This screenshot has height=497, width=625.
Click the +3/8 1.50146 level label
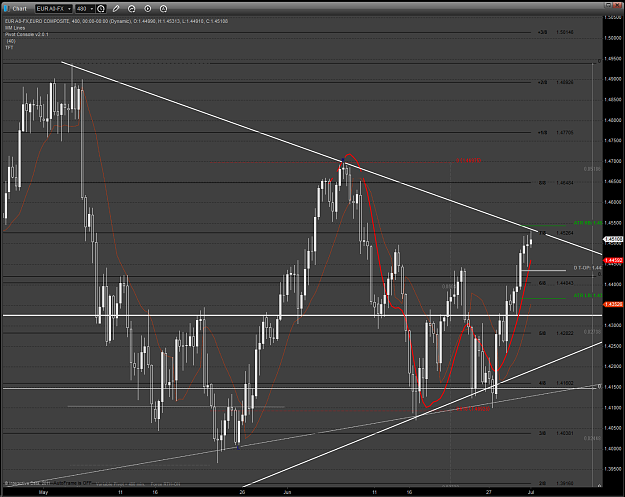555,32
